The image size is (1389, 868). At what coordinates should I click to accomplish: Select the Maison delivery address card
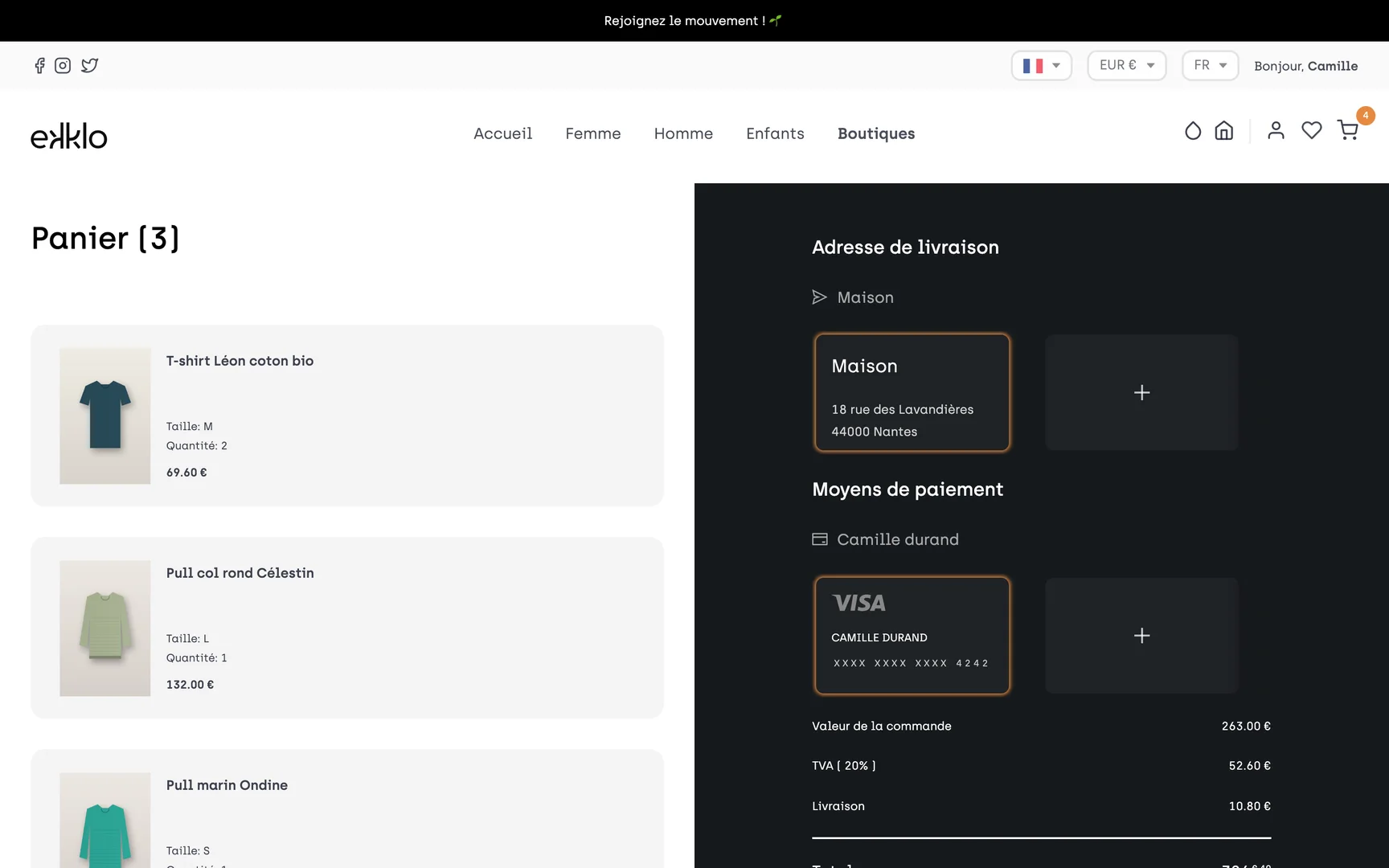coord(912,392)
